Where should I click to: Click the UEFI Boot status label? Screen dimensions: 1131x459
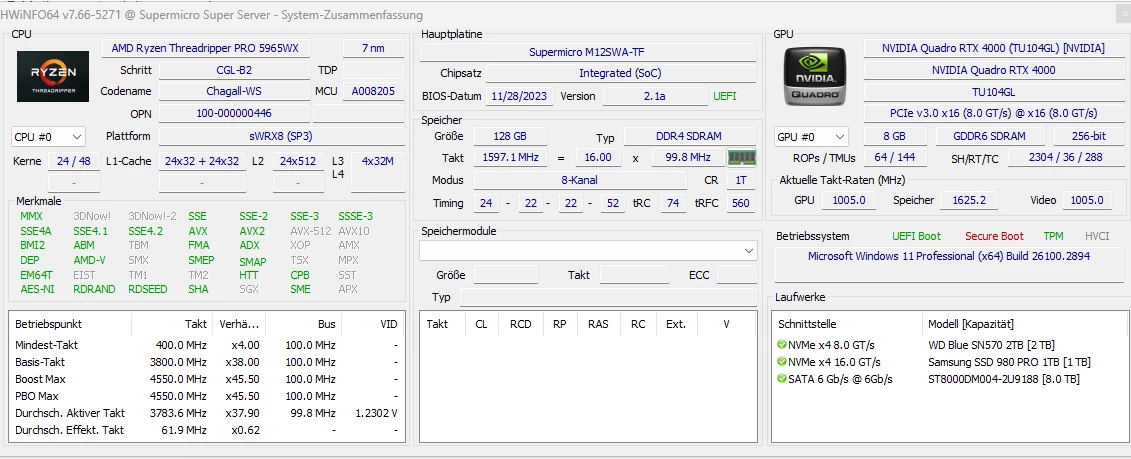pyautogui.click(x=916, y=236)
